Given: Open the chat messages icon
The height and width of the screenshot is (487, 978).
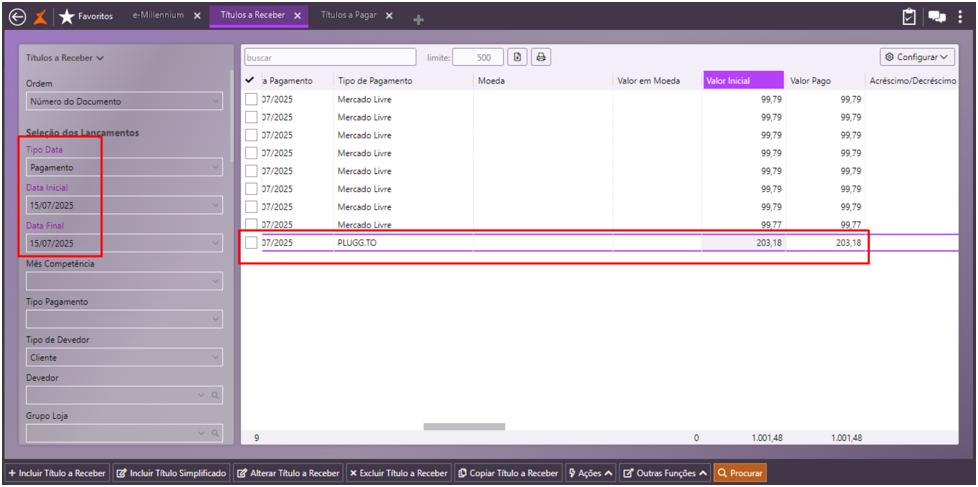Looking at the screenshot, I should (937, 17).
